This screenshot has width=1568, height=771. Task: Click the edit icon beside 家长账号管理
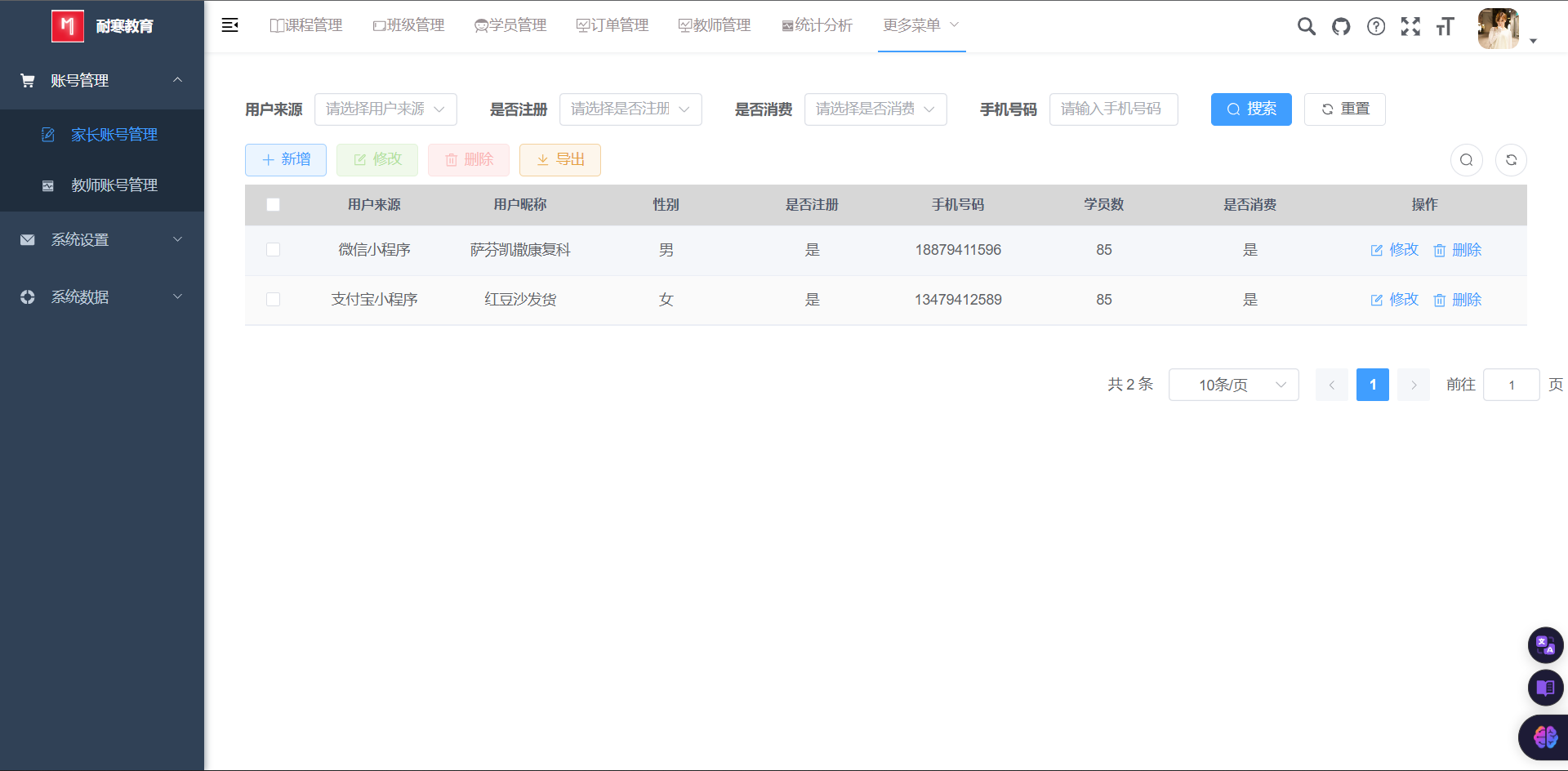click(48, 135)
